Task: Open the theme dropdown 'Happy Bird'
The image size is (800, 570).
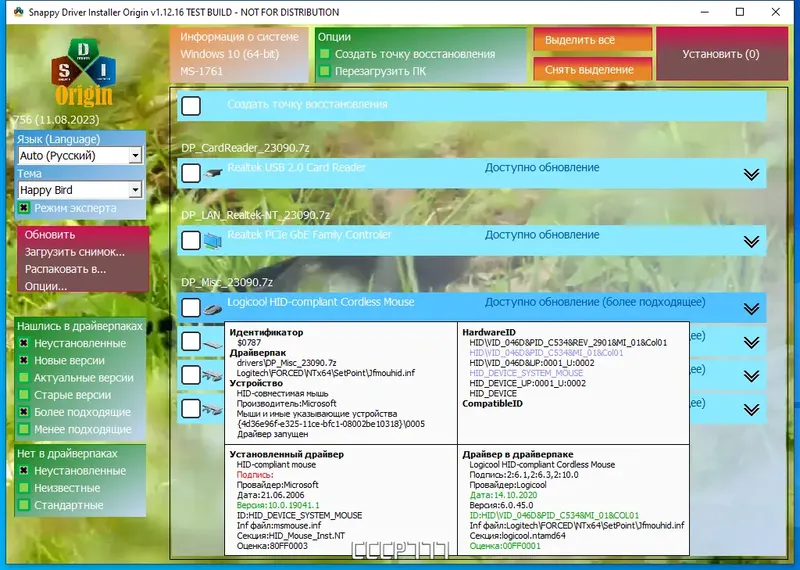Action: 80,190
